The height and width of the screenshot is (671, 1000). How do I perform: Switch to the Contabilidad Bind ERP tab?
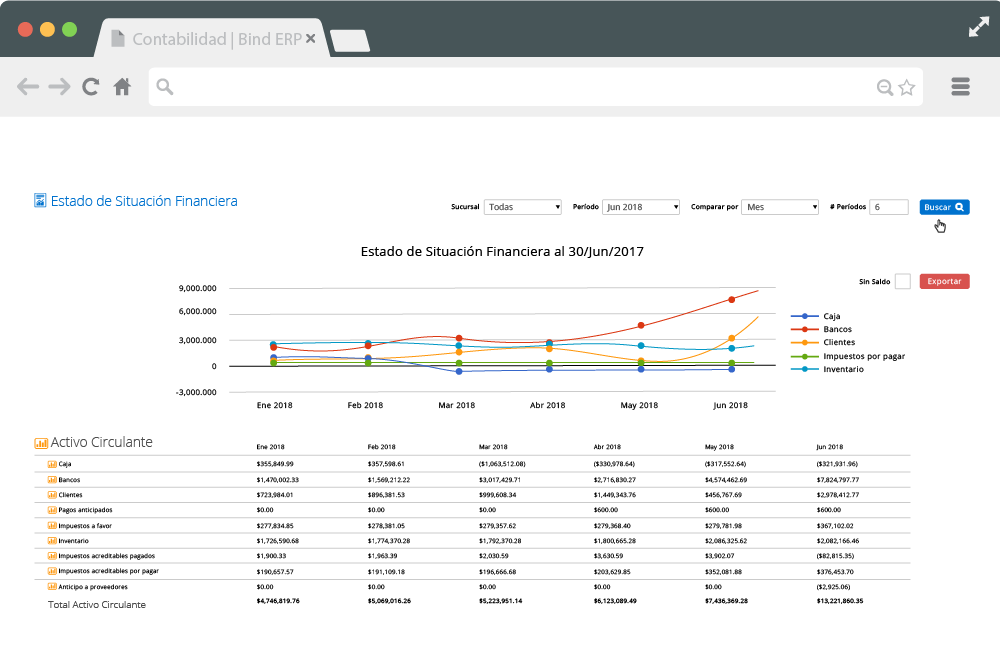(x=210, y=38)
